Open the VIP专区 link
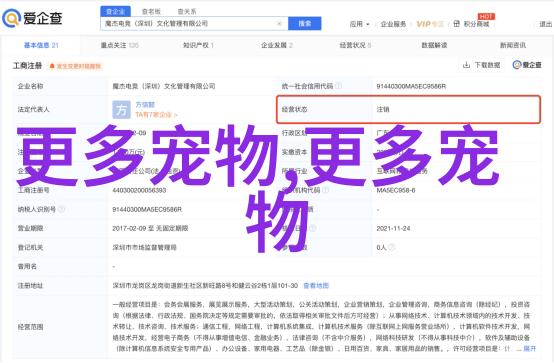The height and width of the screenshot is (363, 554). 430,24
